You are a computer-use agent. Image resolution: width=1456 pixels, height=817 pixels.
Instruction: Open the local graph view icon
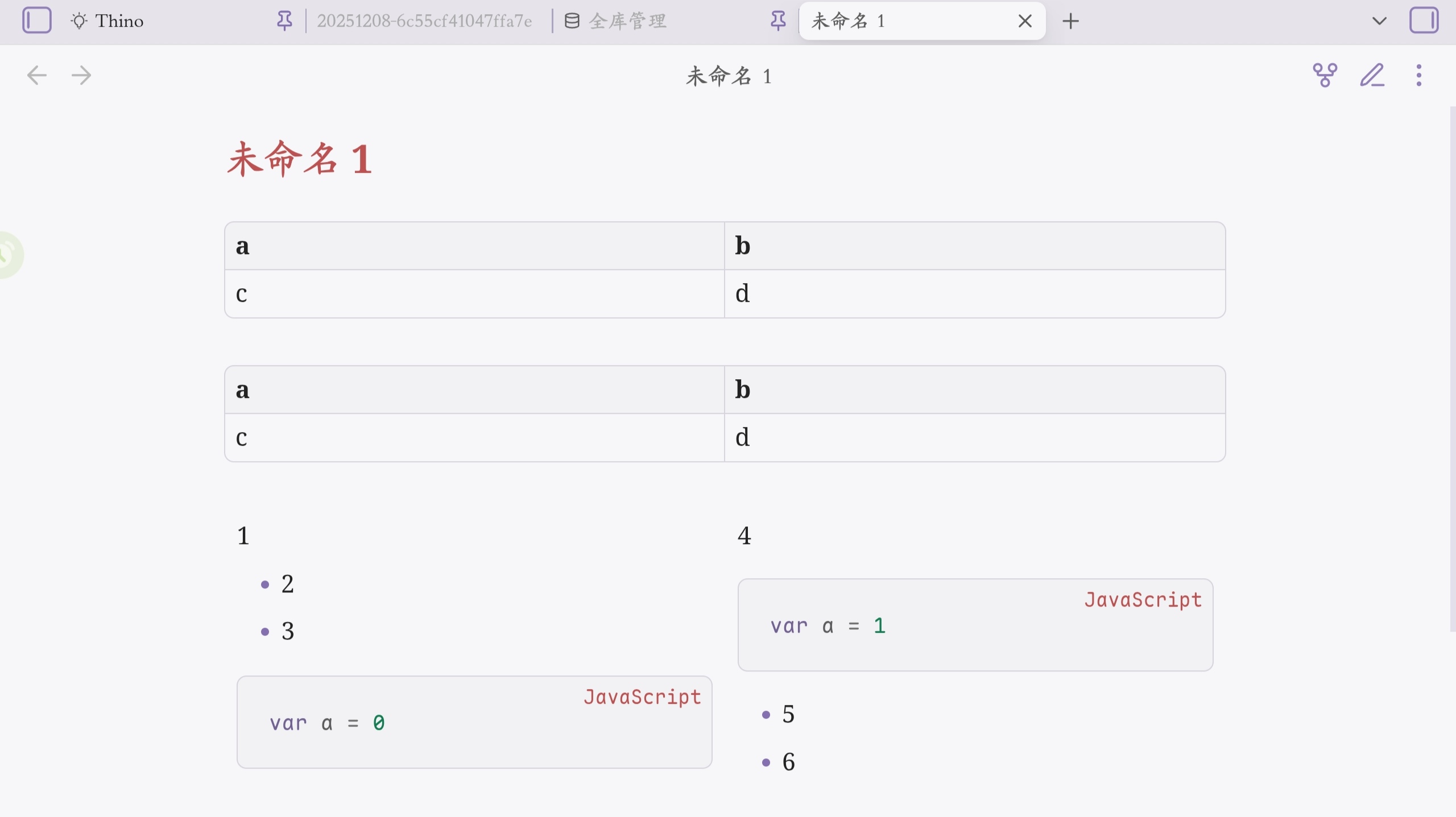[1325, 75]
